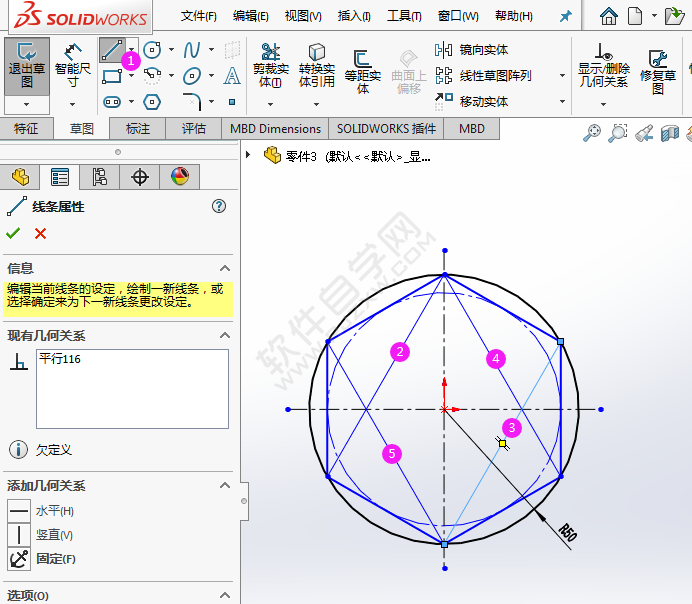
Task: Select the Arc sketch tool
Action: pyautogui.click(x=152, y=76)
